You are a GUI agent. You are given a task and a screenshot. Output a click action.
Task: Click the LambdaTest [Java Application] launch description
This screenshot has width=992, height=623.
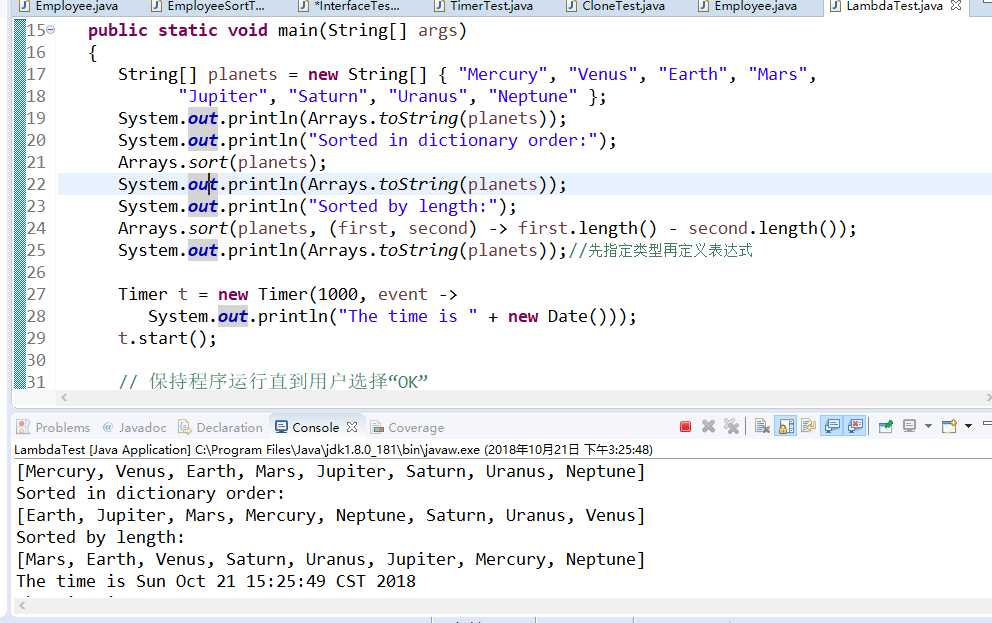point(333,450)
